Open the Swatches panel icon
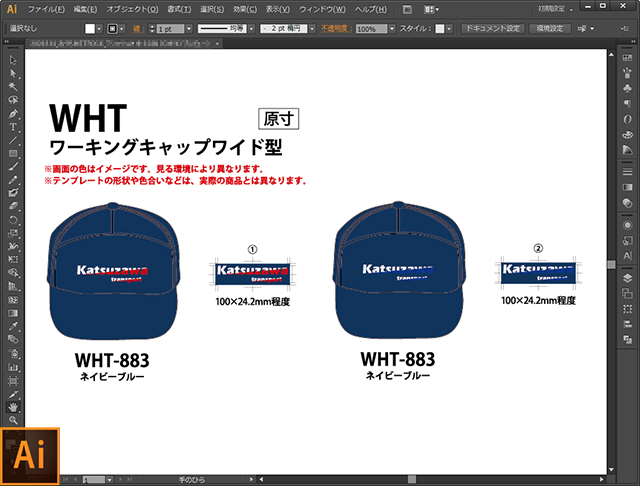 627,58
